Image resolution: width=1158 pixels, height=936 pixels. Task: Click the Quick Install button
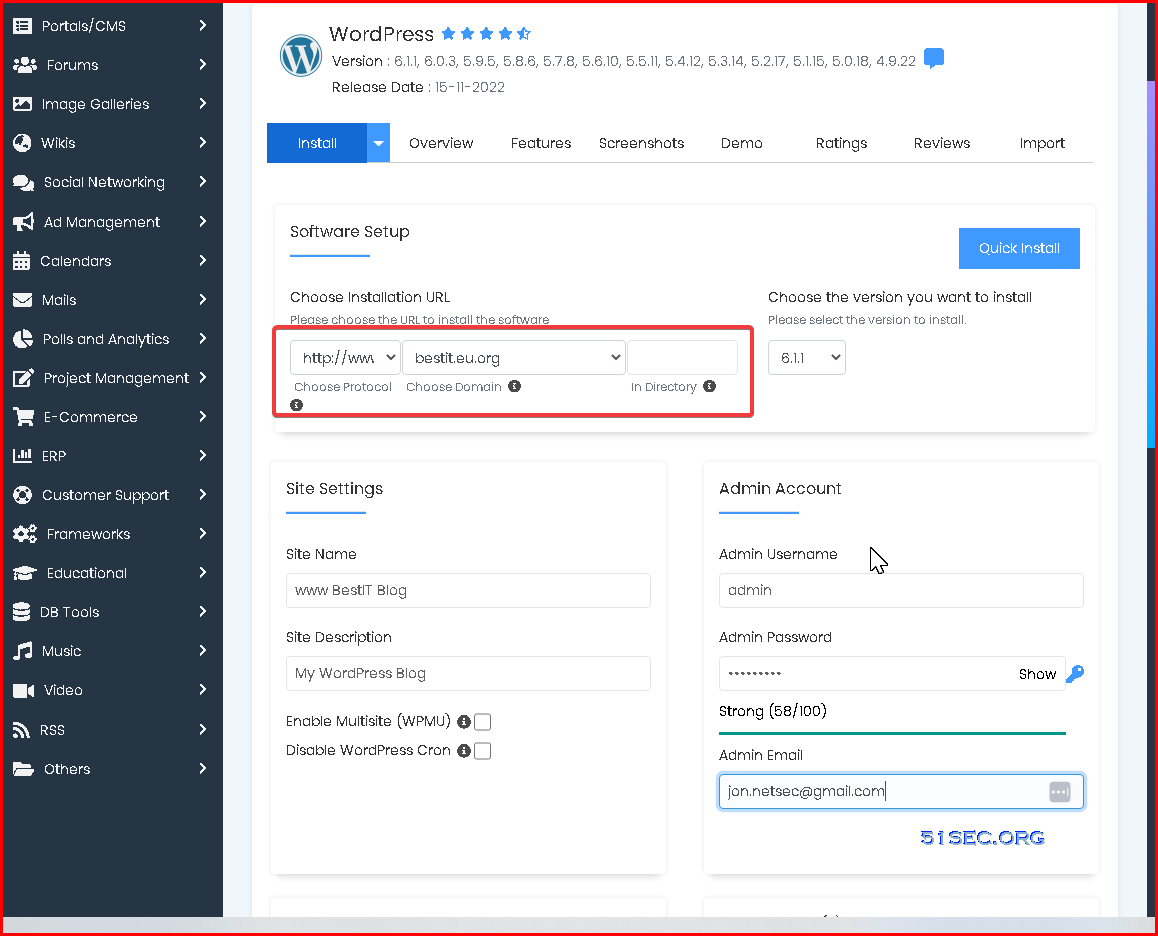pyautogui.click(x=1019, y=248)
